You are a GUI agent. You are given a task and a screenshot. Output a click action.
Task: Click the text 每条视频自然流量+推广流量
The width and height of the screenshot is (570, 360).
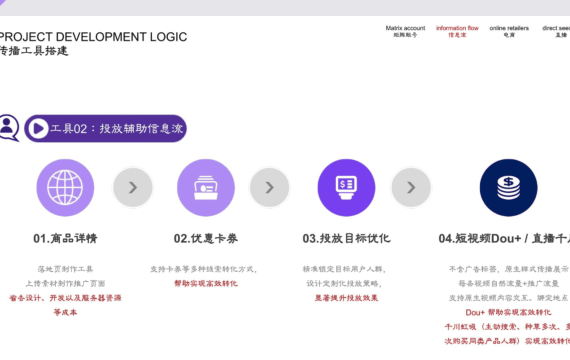(x=508, y=283)
